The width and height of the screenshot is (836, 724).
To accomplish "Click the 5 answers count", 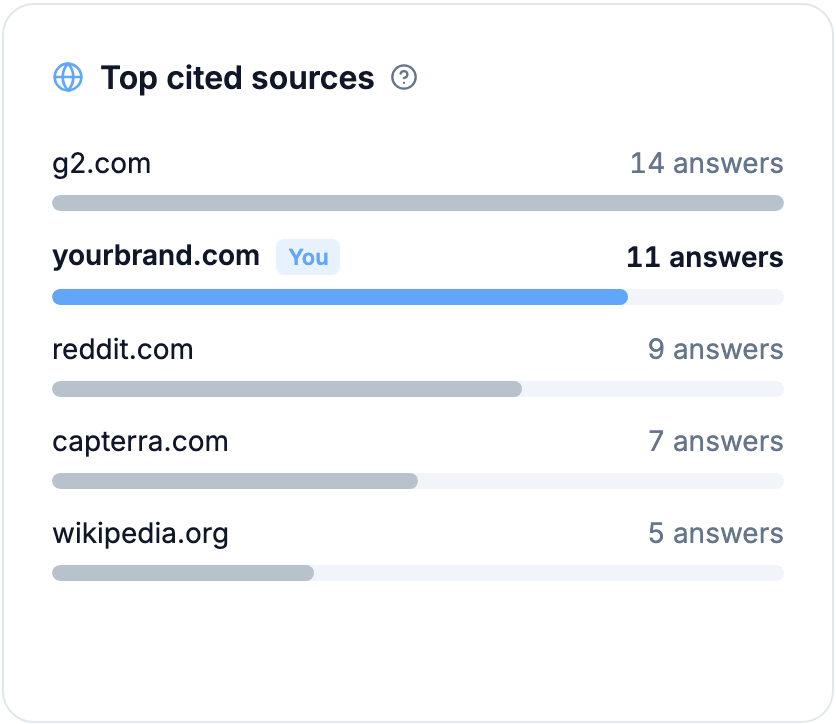I will pos(716,533).
